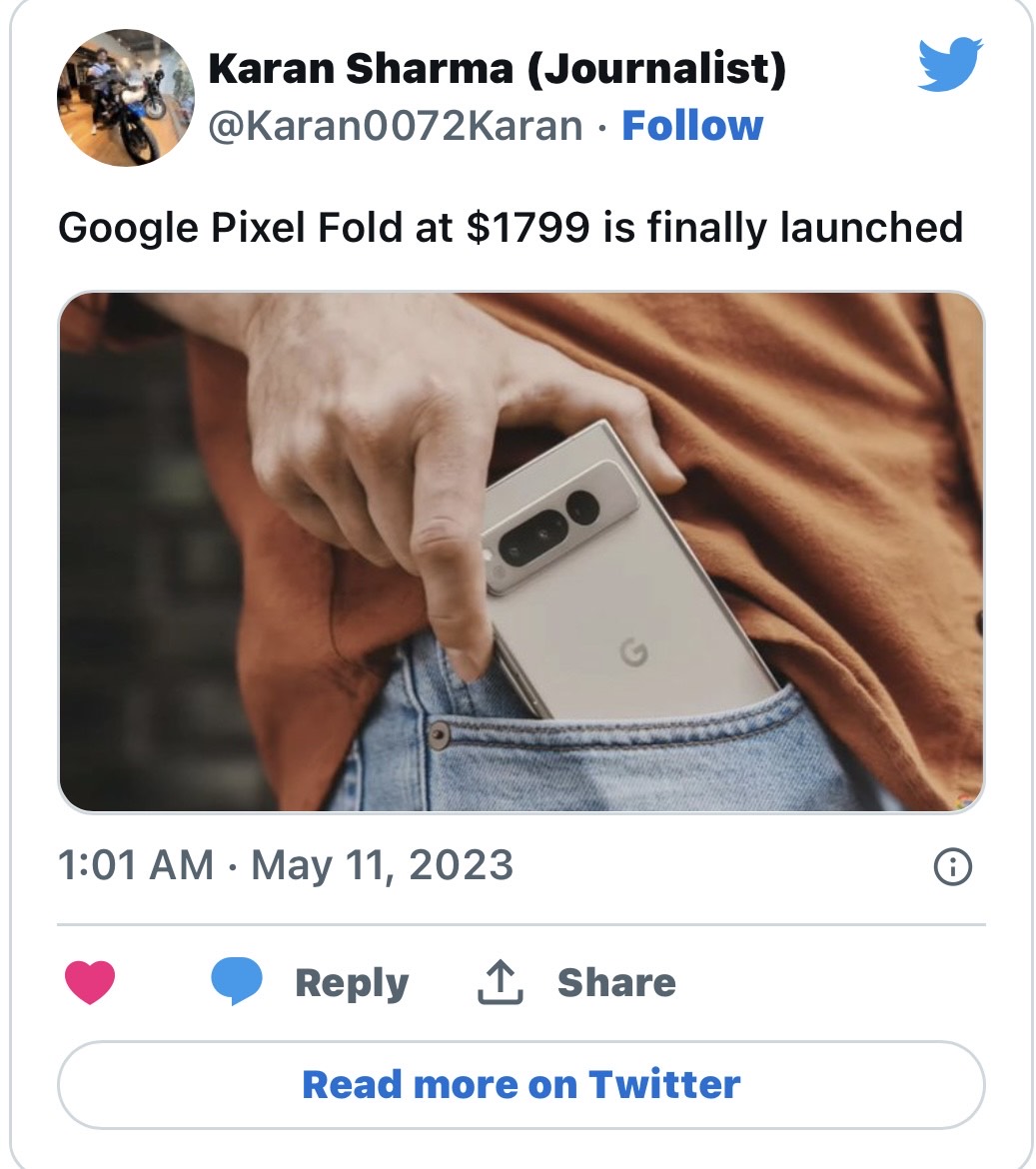
Task: Like the tweet with the heart icon
Action: pyautogui.click(x=90, y=981)
